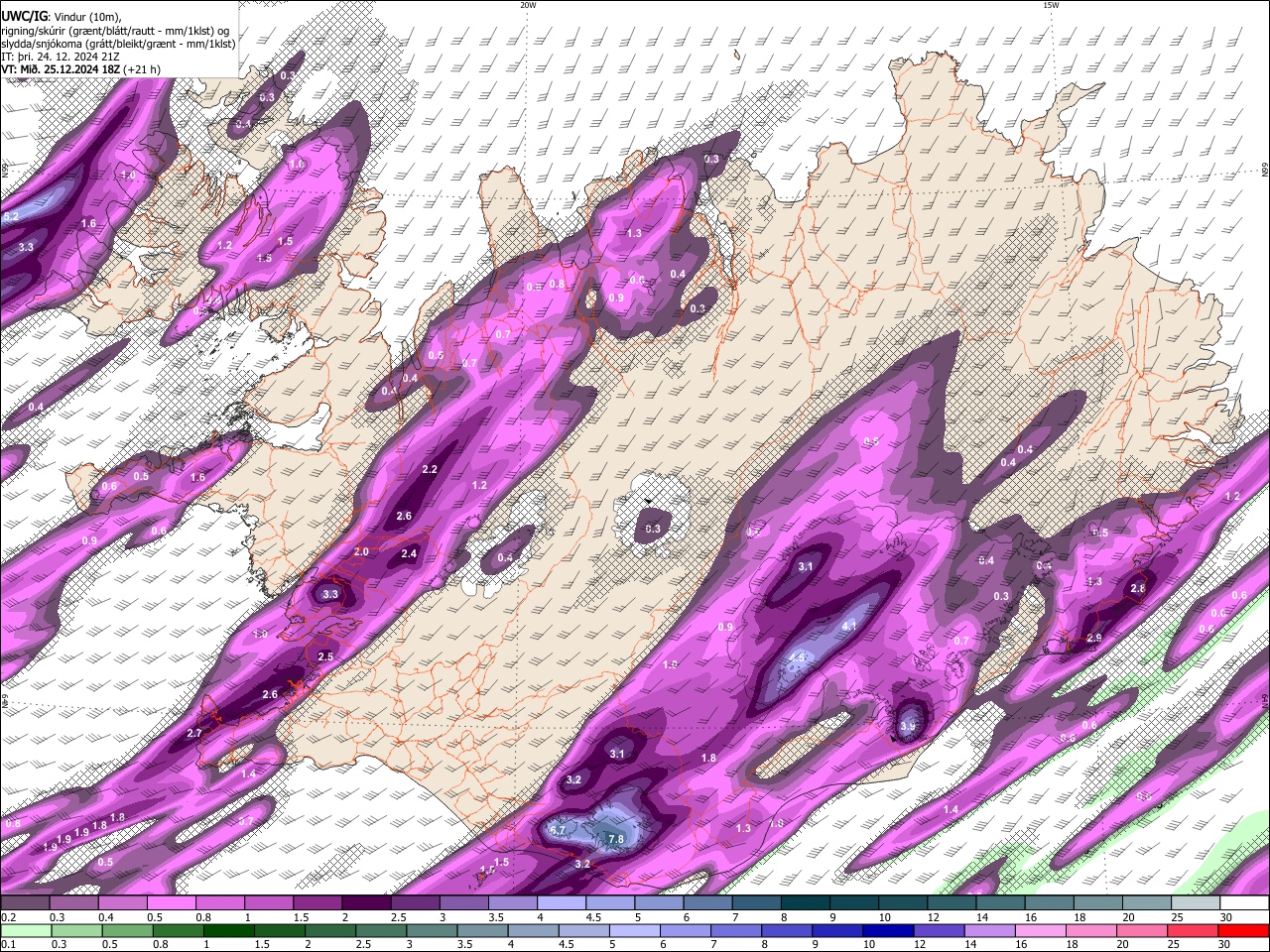Click the title line 'UWC/IG: Vindur (10m),'
The height and width of the screenshot is (952, 1270).
pyautogui.click(x=61, y=17)
